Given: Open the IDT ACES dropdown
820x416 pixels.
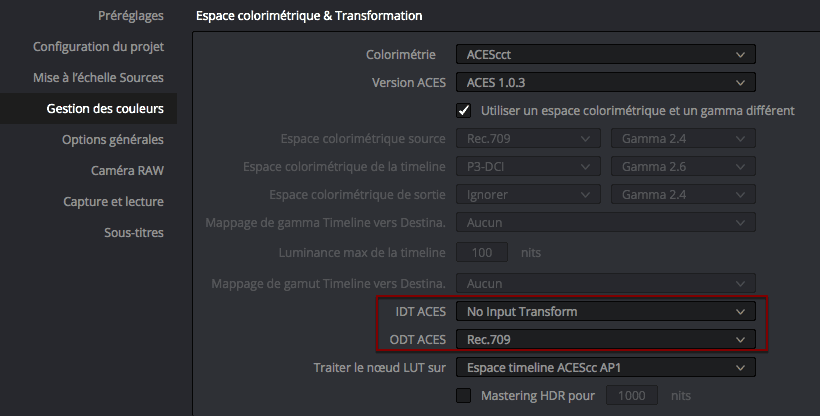Looking at the screenshot, I should tap(606, 311).
